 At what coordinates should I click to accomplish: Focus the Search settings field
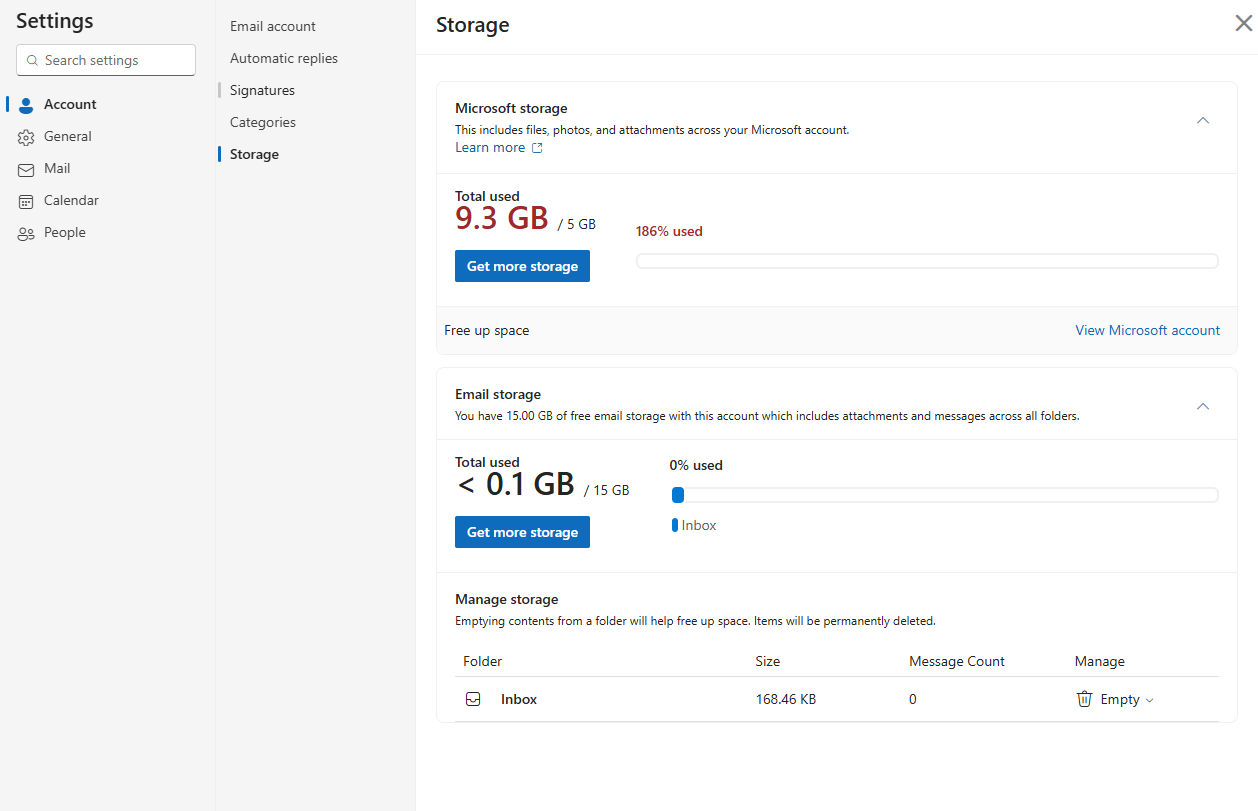[106, 60]
